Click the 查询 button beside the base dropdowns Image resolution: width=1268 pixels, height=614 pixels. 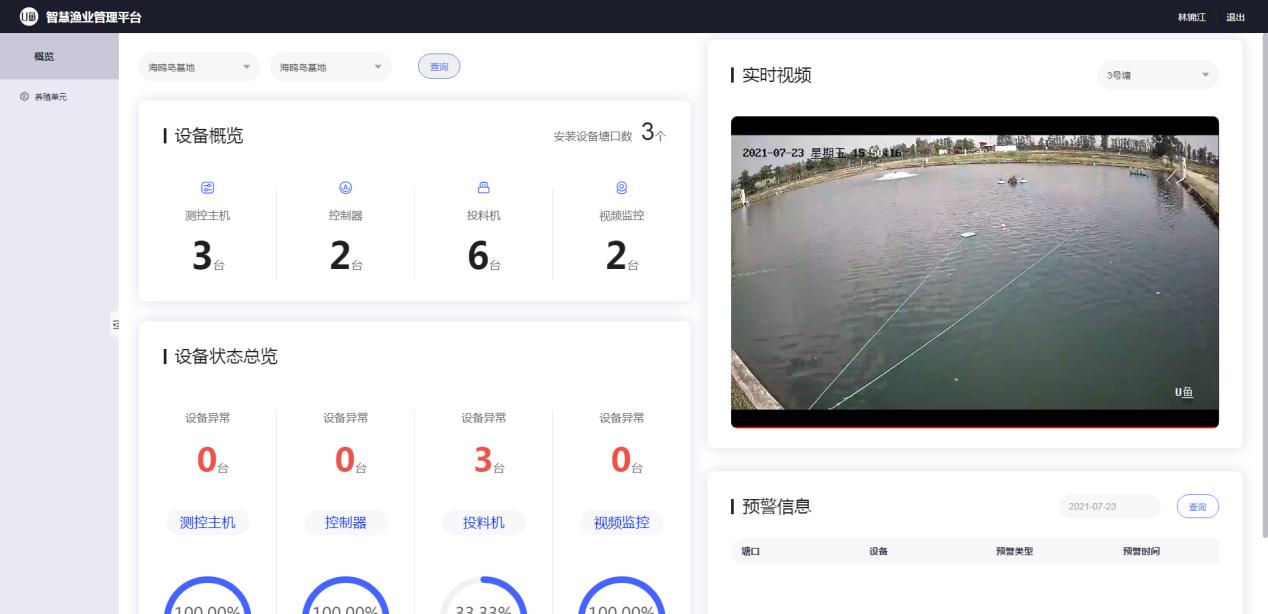point(439,67)
